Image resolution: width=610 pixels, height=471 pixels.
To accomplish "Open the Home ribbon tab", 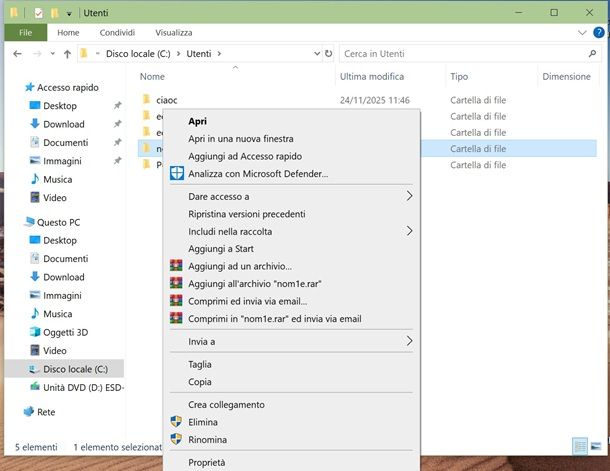I will (x=68, y=33).
